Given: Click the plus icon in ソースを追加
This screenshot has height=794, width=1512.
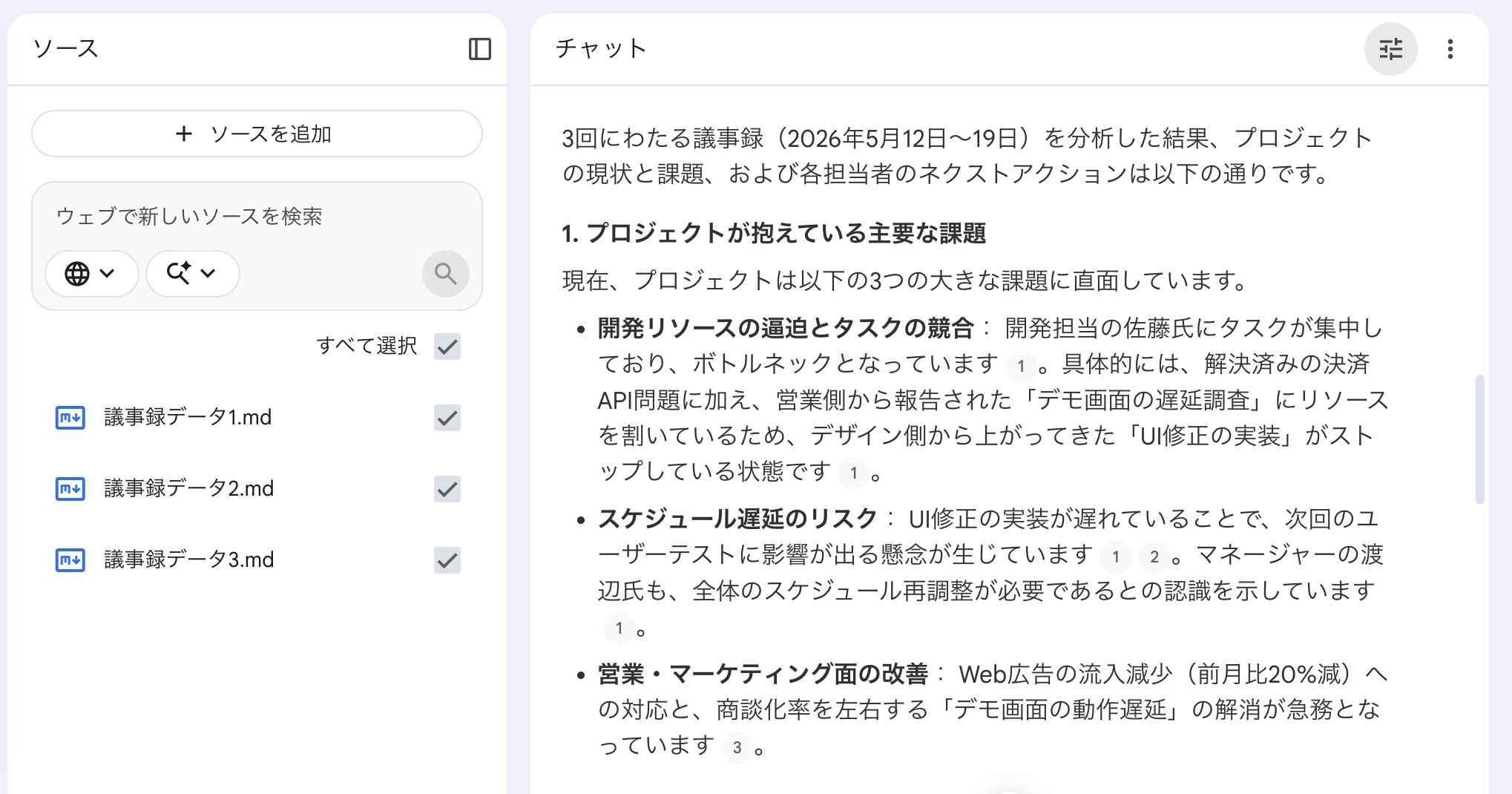Looking at the screenshot, I should [184, 134].
